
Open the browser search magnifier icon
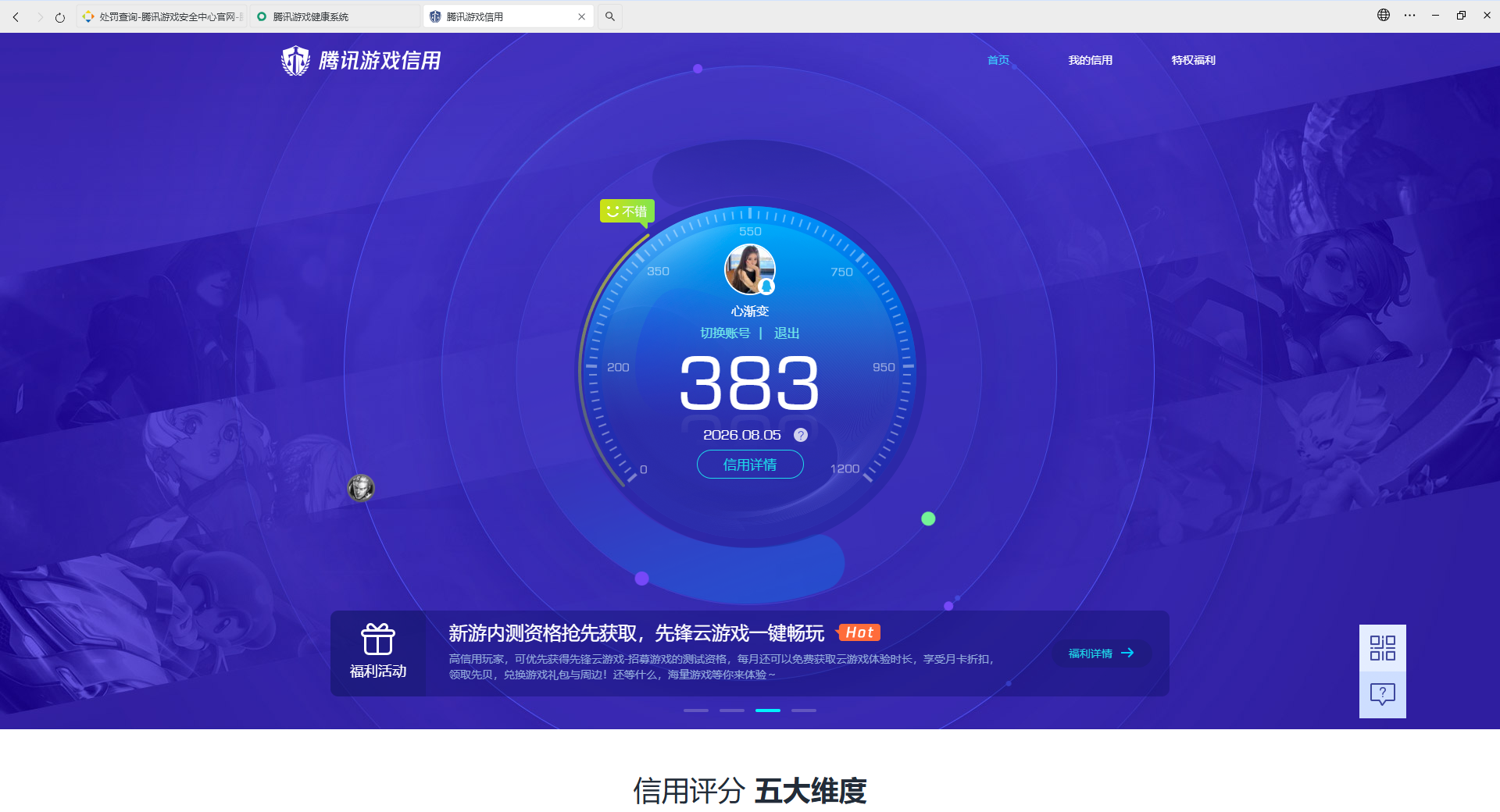coord(610,16)
